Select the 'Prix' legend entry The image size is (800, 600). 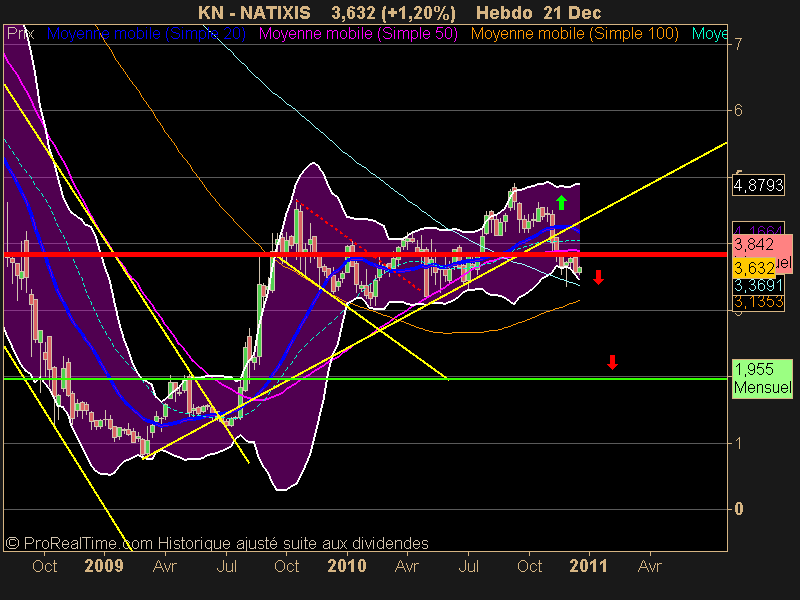[x=20, y=34]
